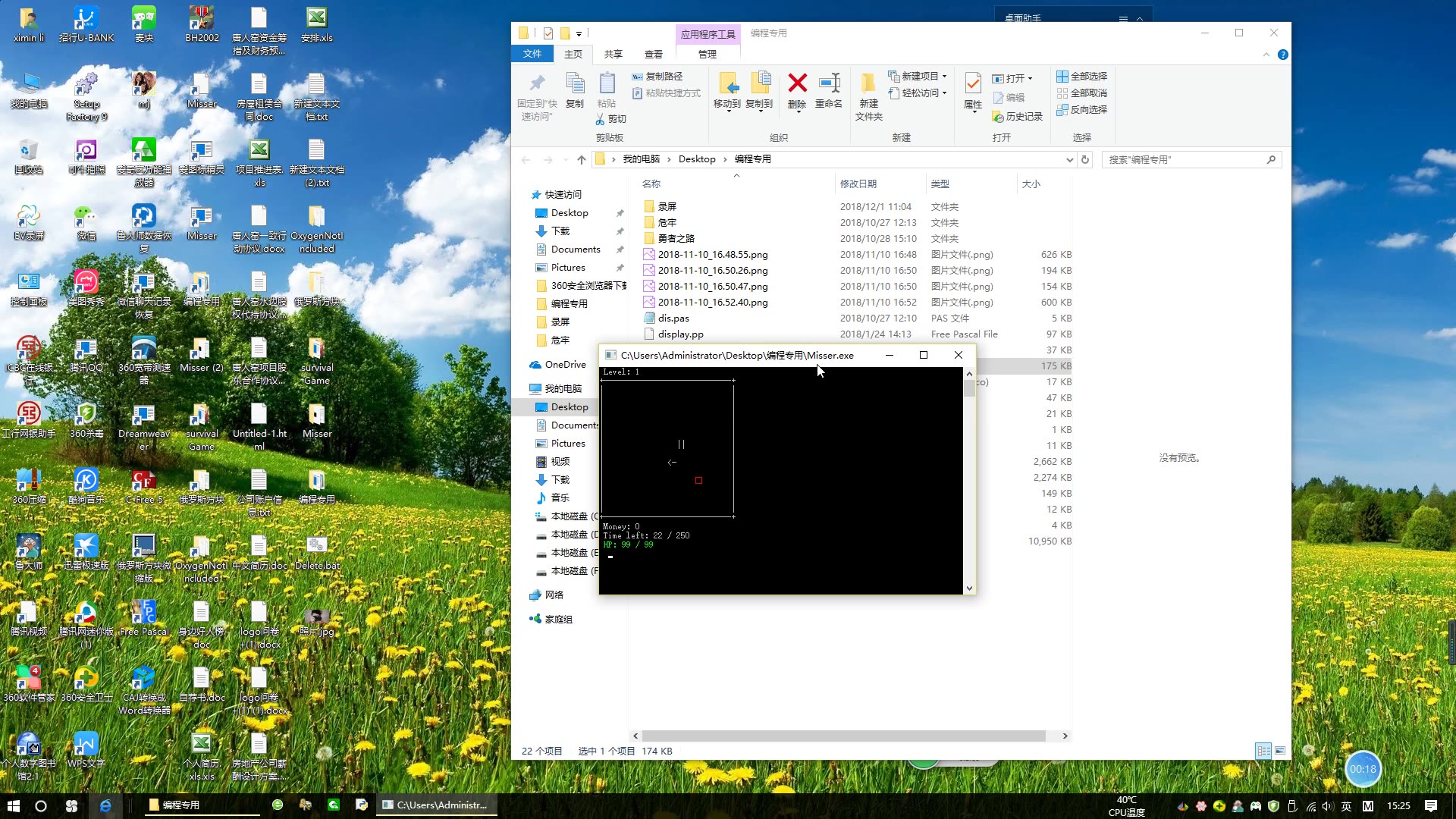This screenshot has width=1456, height=819.
Task: Open the New Item (新建项目) dropdown
Action: [x=918, y=76]
